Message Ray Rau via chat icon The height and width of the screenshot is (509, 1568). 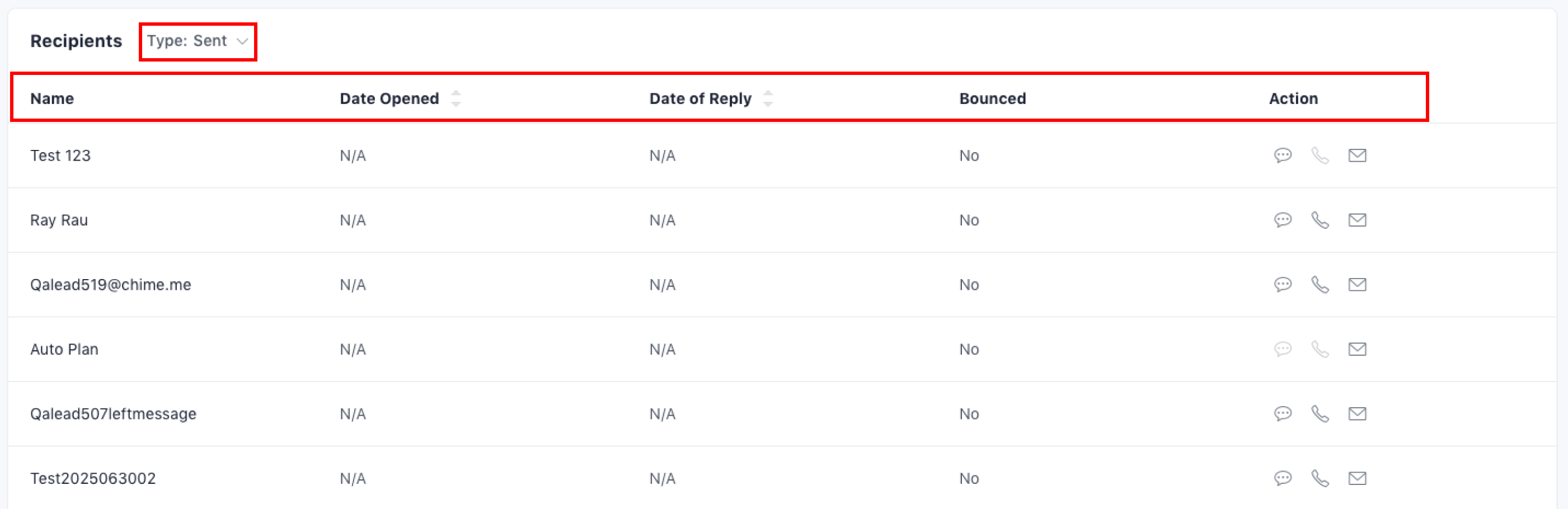coord(1283,220)
